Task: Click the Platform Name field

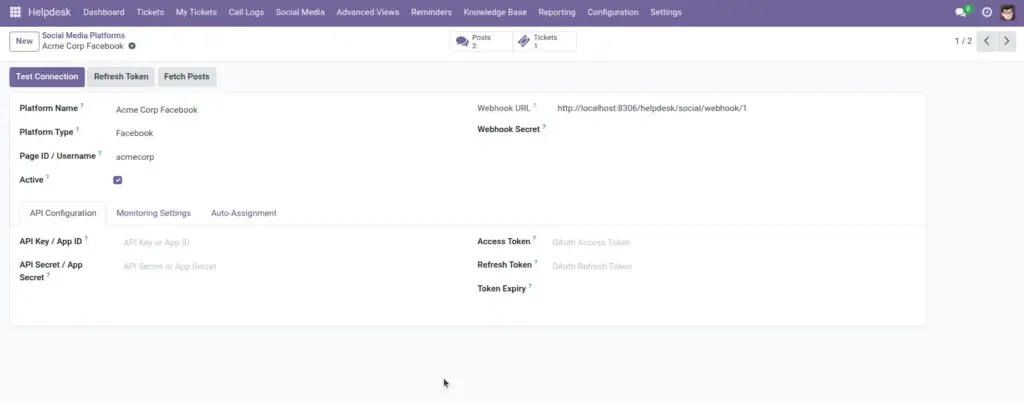Action: (x=287, y=110)
